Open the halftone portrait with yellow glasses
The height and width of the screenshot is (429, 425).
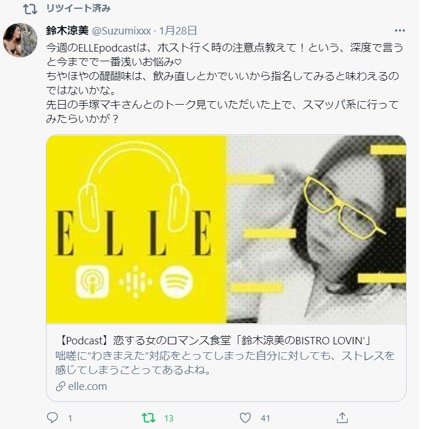[316, 229]
